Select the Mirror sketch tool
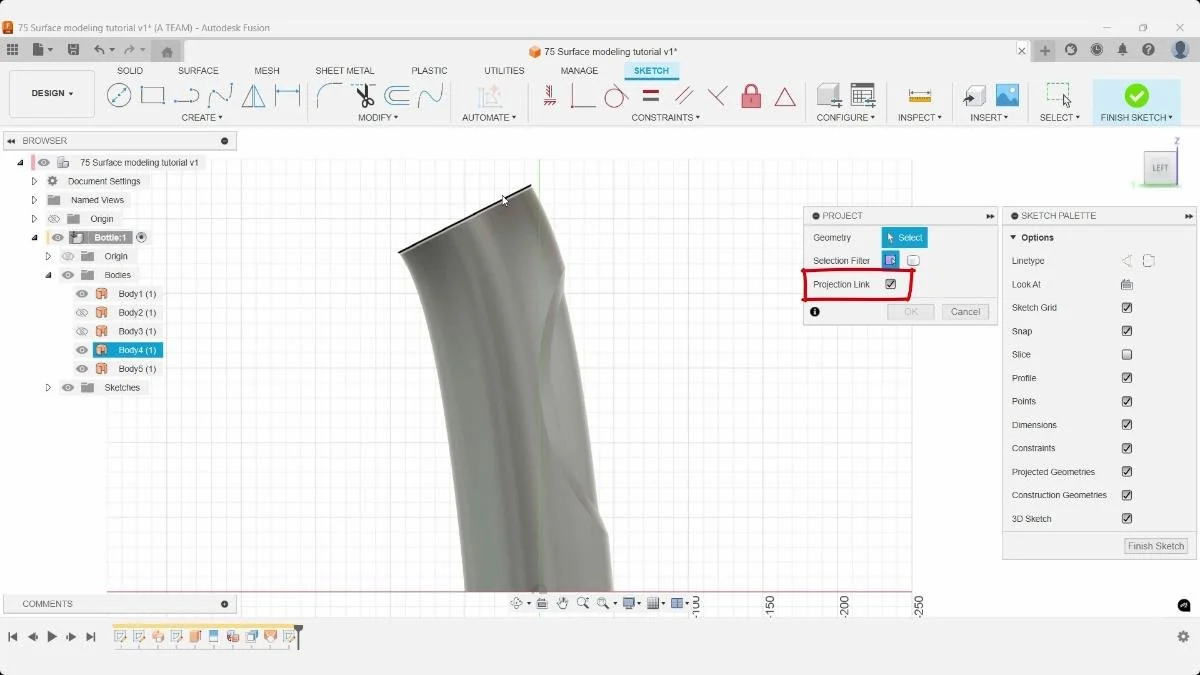This screenshot has width=1200, height=675. click(254, 95)
